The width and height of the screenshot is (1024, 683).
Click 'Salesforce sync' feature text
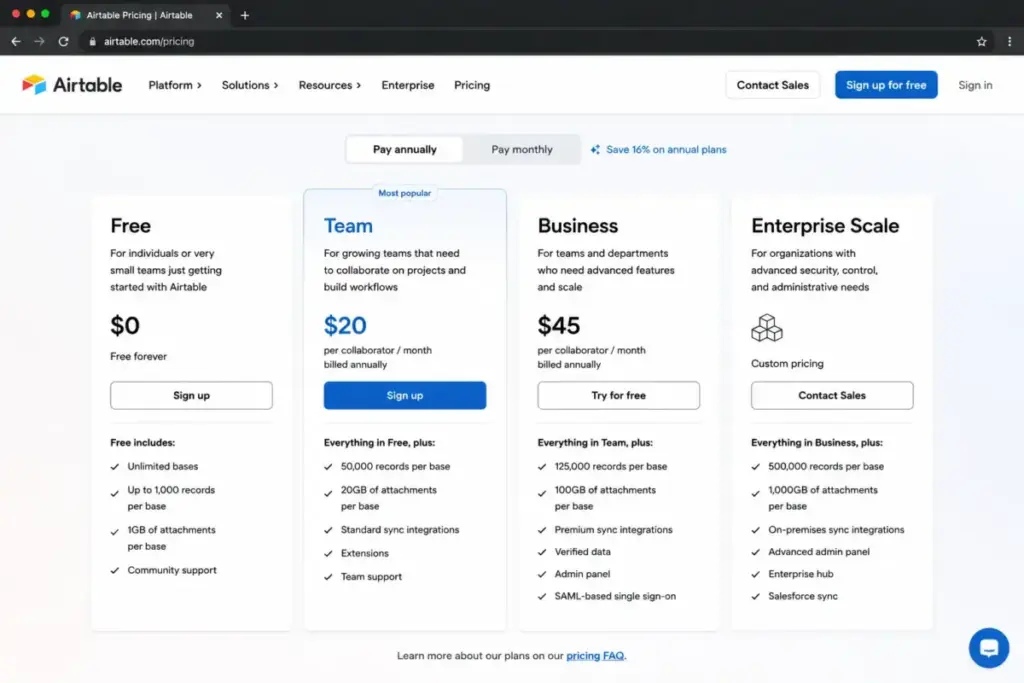pyautogui.click(x=803, y=596)
